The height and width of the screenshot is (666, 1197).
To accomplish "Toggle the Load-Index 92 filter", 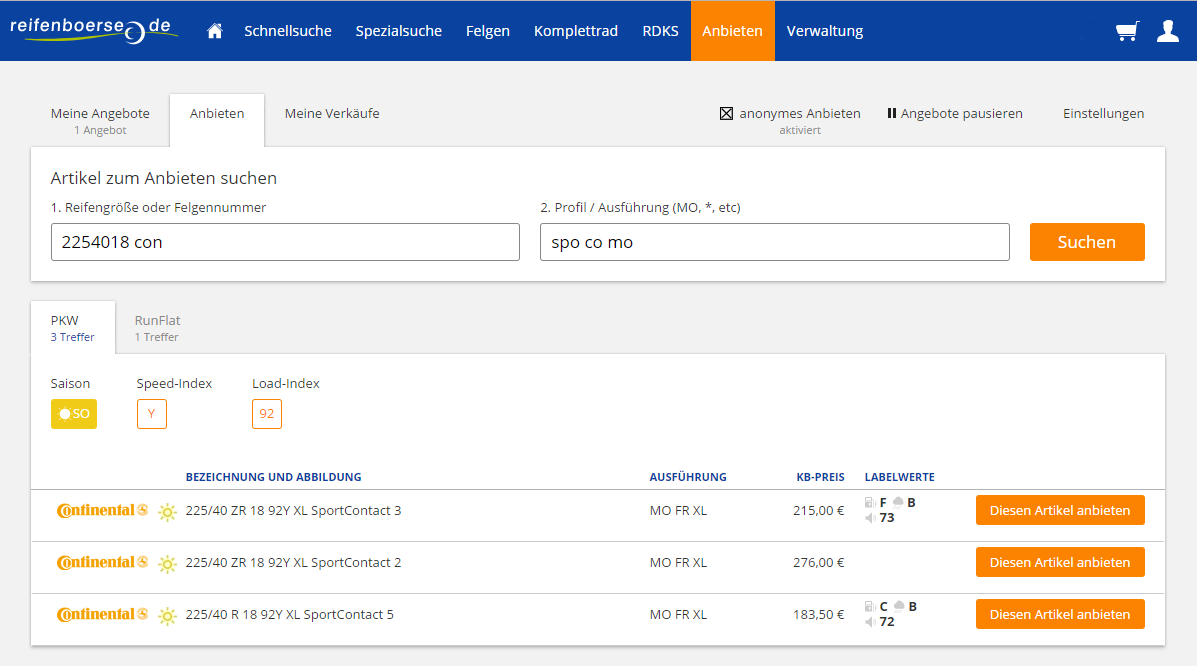I will pos(267,414).
